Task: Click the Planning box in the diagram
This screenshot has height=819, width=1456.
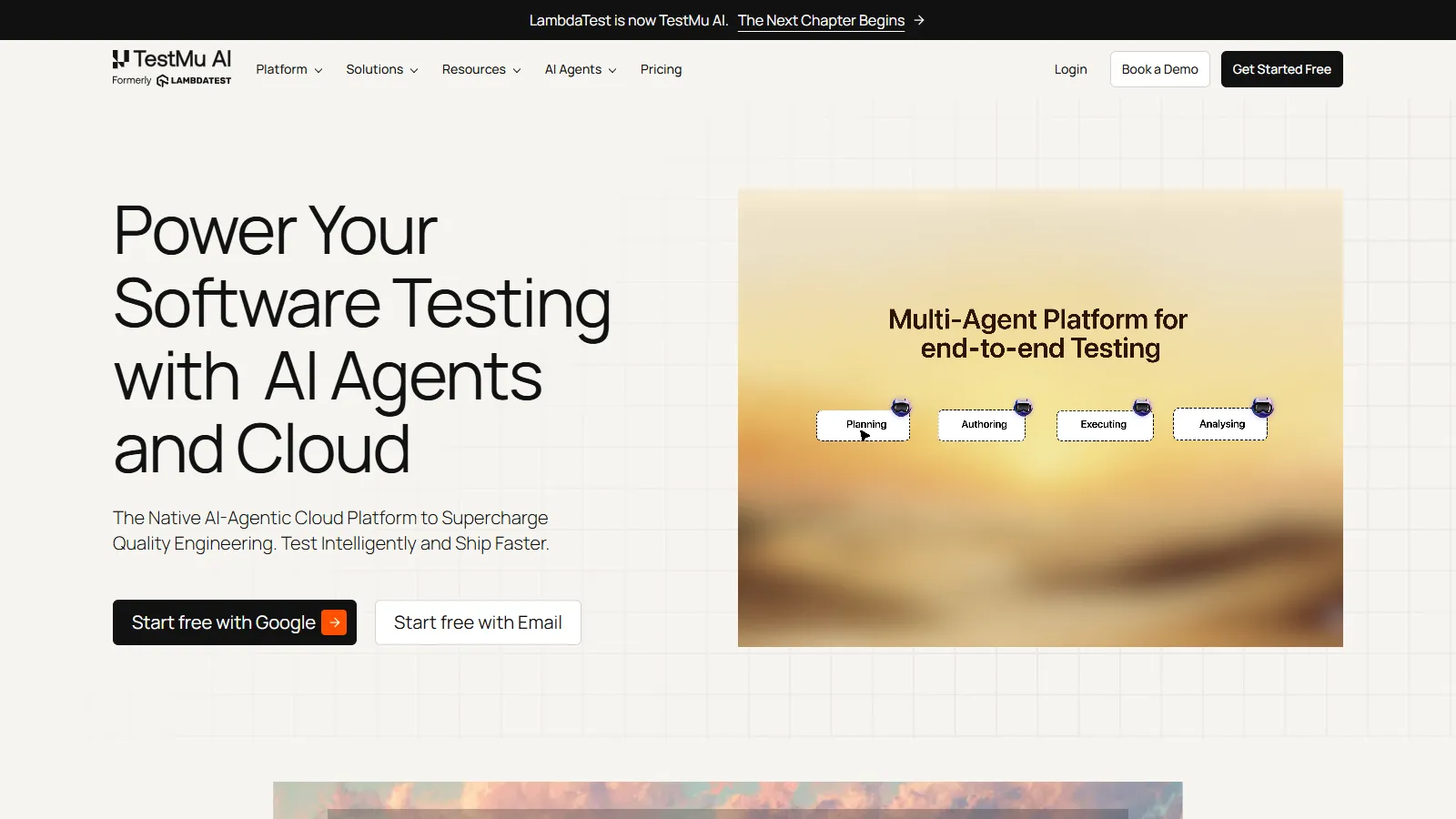Action: [863, 424]
